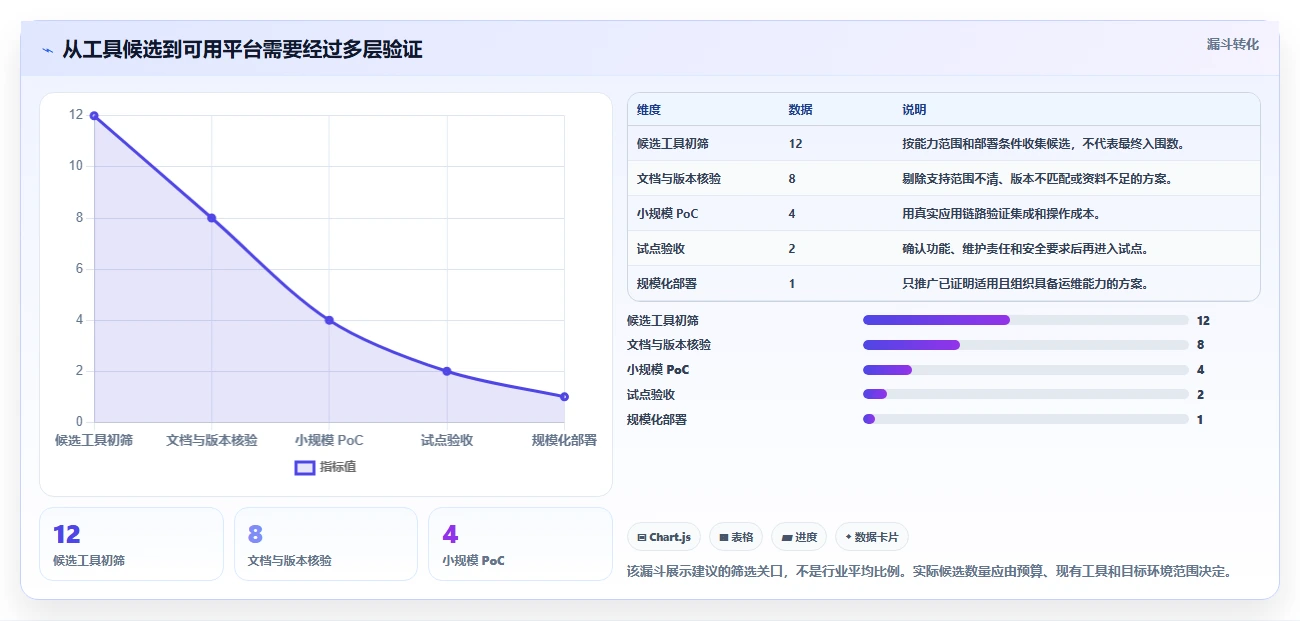Toggle the 指标值 legend swatch
Screen dimensions: 1300x621
click(x=305, y=467)
